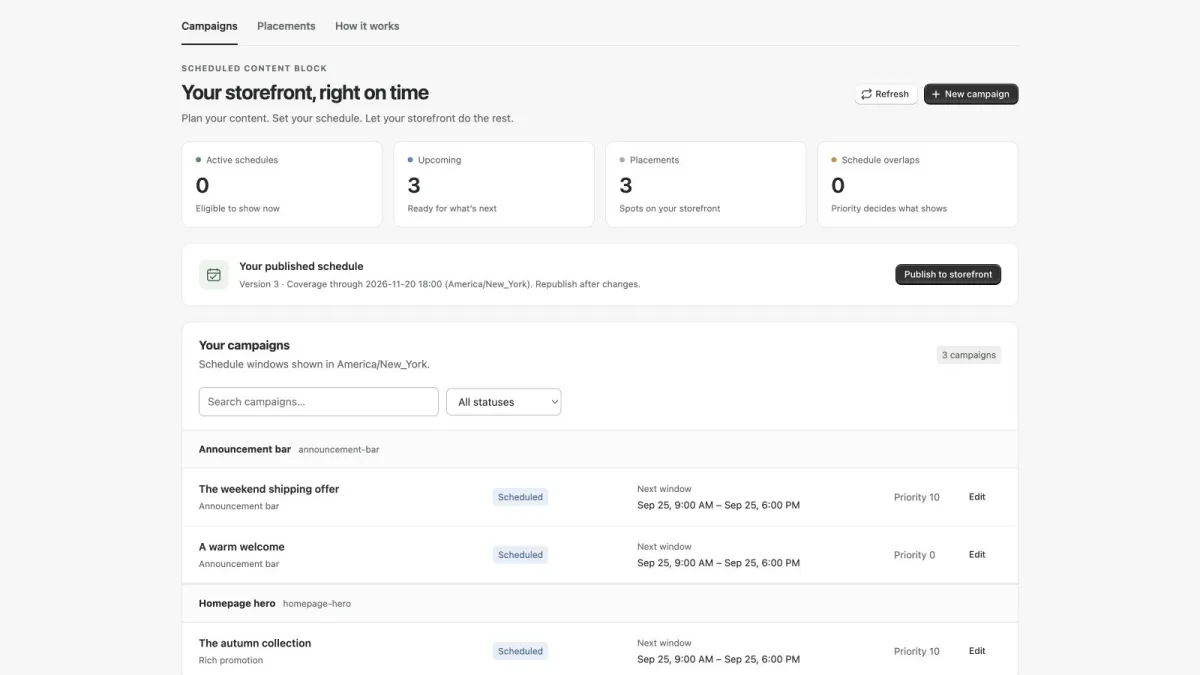The height and width of the screenshot is (675, 1200).
Task: Click the Your campaigns heading
Action: [x=244, y=345]
